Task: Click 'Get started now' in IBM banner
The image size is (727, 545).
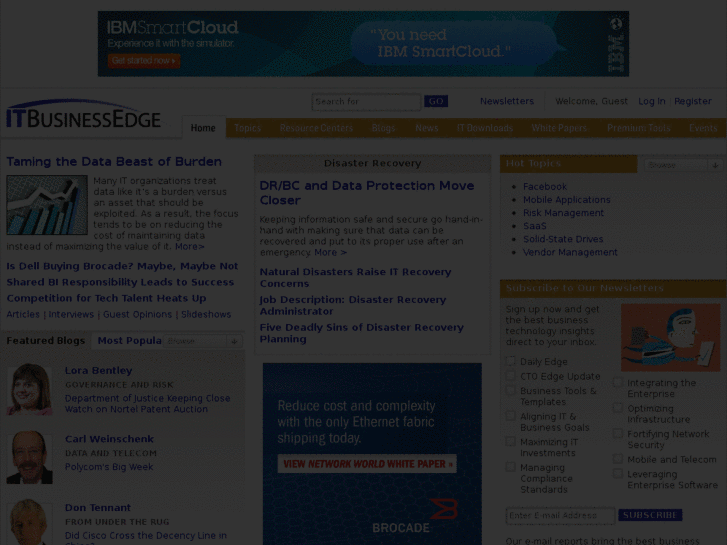Action: (x=144, y=61)
